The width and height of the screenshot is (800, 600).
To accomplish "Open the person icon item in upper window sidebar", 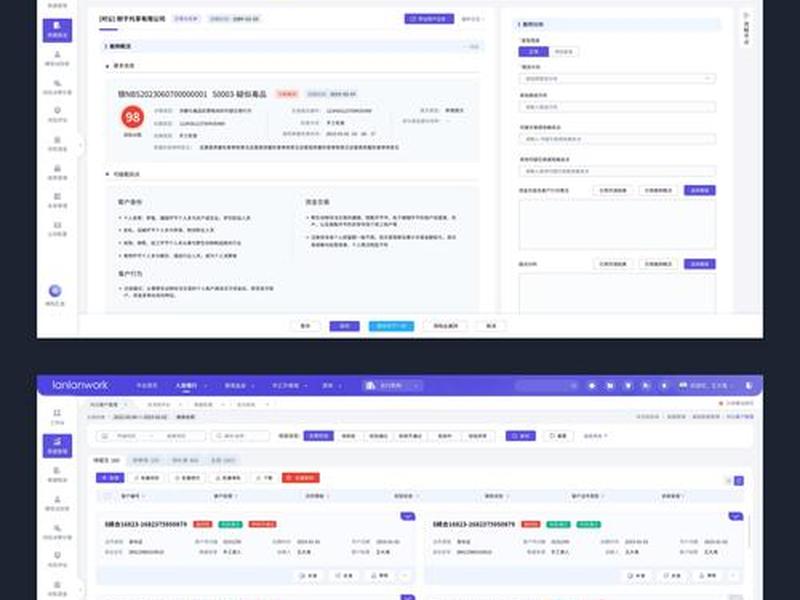I will tap(57, 58).
